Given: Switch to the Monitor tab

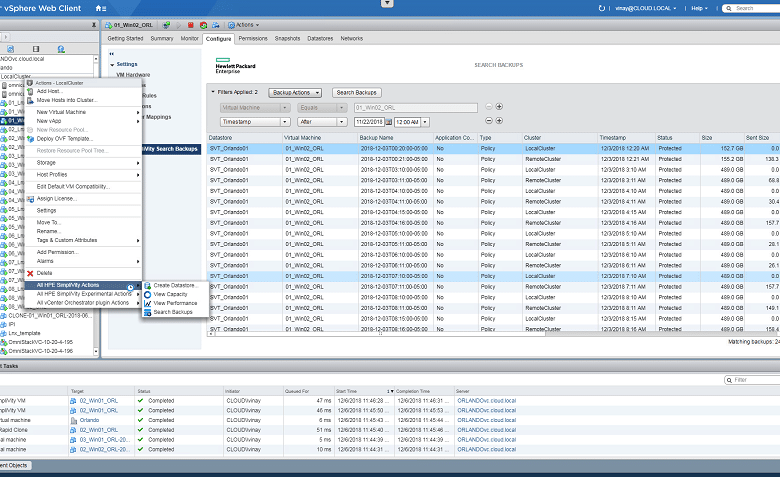Looking at the screenshot, I should click(x=190, y=38).
